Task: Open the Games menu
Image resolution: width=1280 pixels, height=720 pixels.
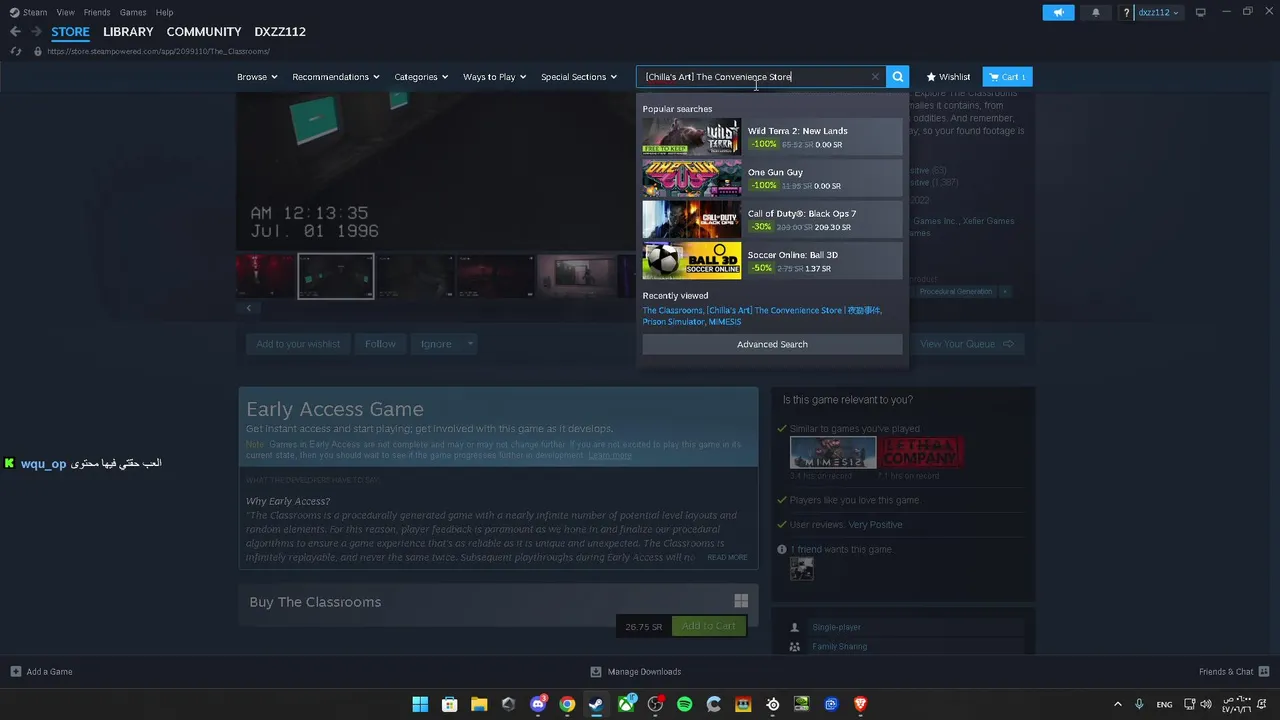Action: tap(133, 12)
